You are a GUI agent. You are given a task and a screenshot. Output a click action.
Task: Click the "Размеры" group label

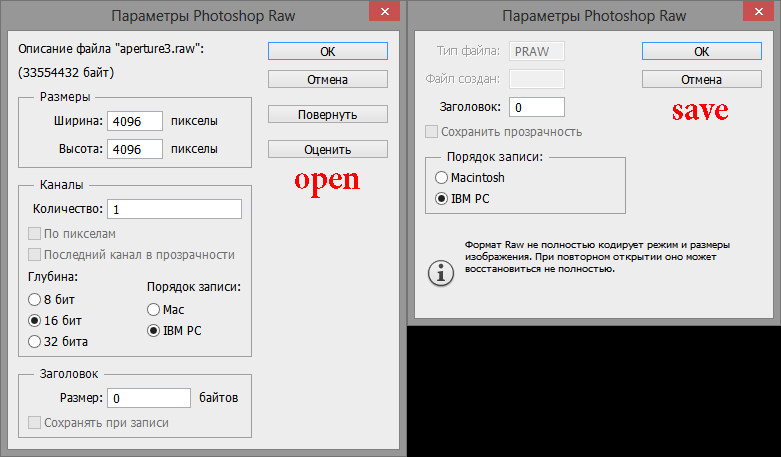pyautogui.click(x=65, y=97)
